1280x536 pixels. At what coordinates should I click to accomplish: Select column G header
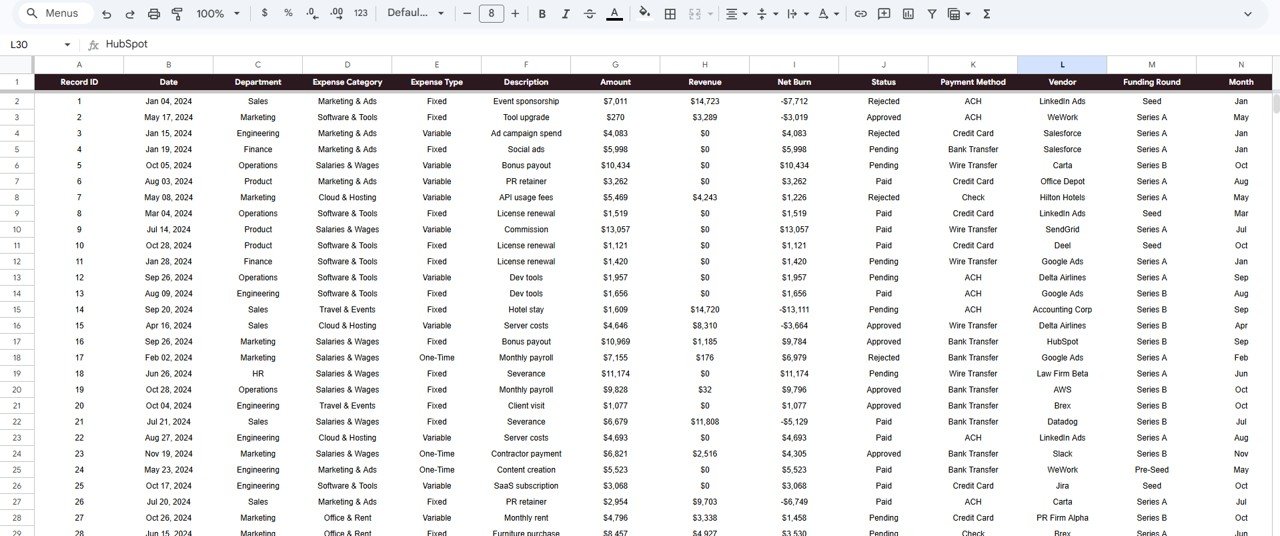[x=615, y=65]
